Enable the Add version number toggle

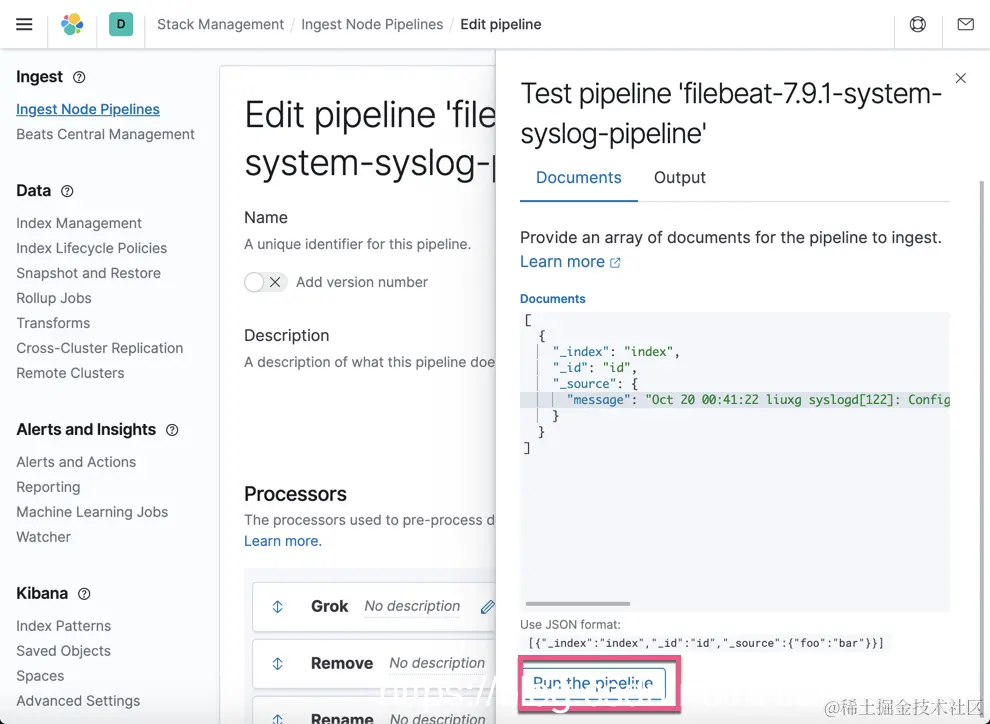(x=266, y=282)
